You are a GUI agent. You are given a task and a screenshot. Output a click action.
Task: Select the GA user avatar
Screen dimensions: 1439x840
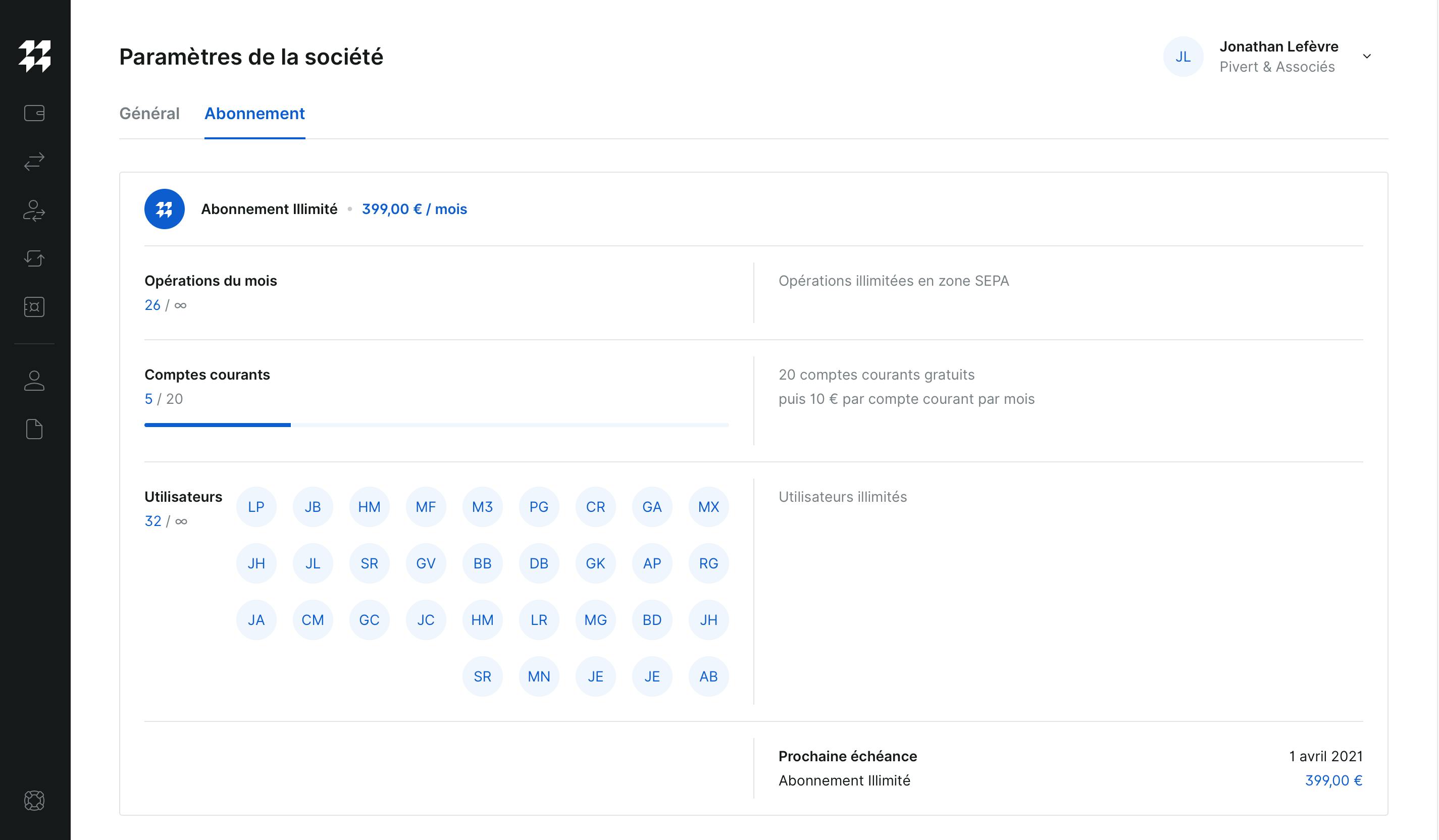(x=652, y=506)
